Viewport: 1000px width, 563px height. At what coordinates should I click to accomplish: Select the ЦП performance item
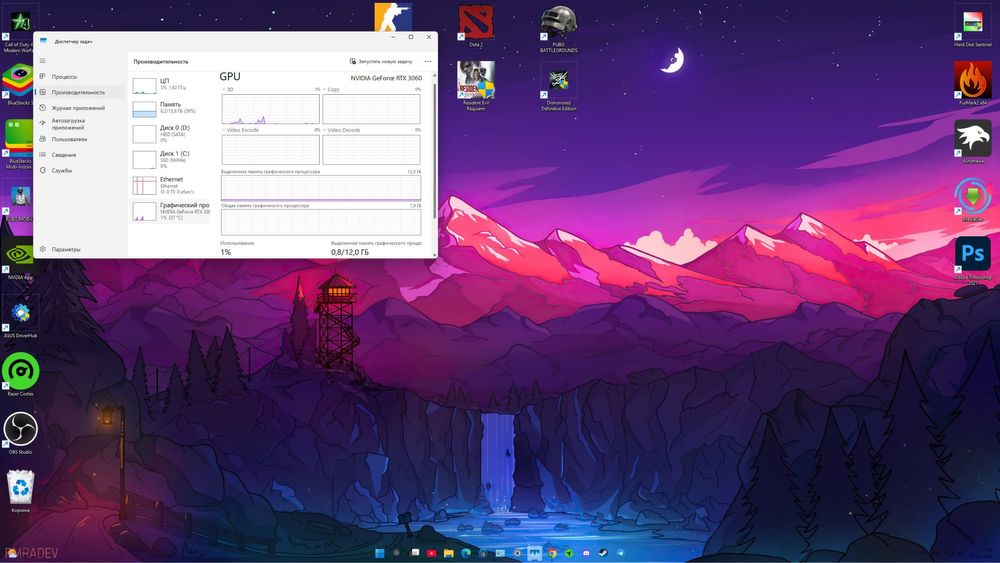click(x=170, y=84)
